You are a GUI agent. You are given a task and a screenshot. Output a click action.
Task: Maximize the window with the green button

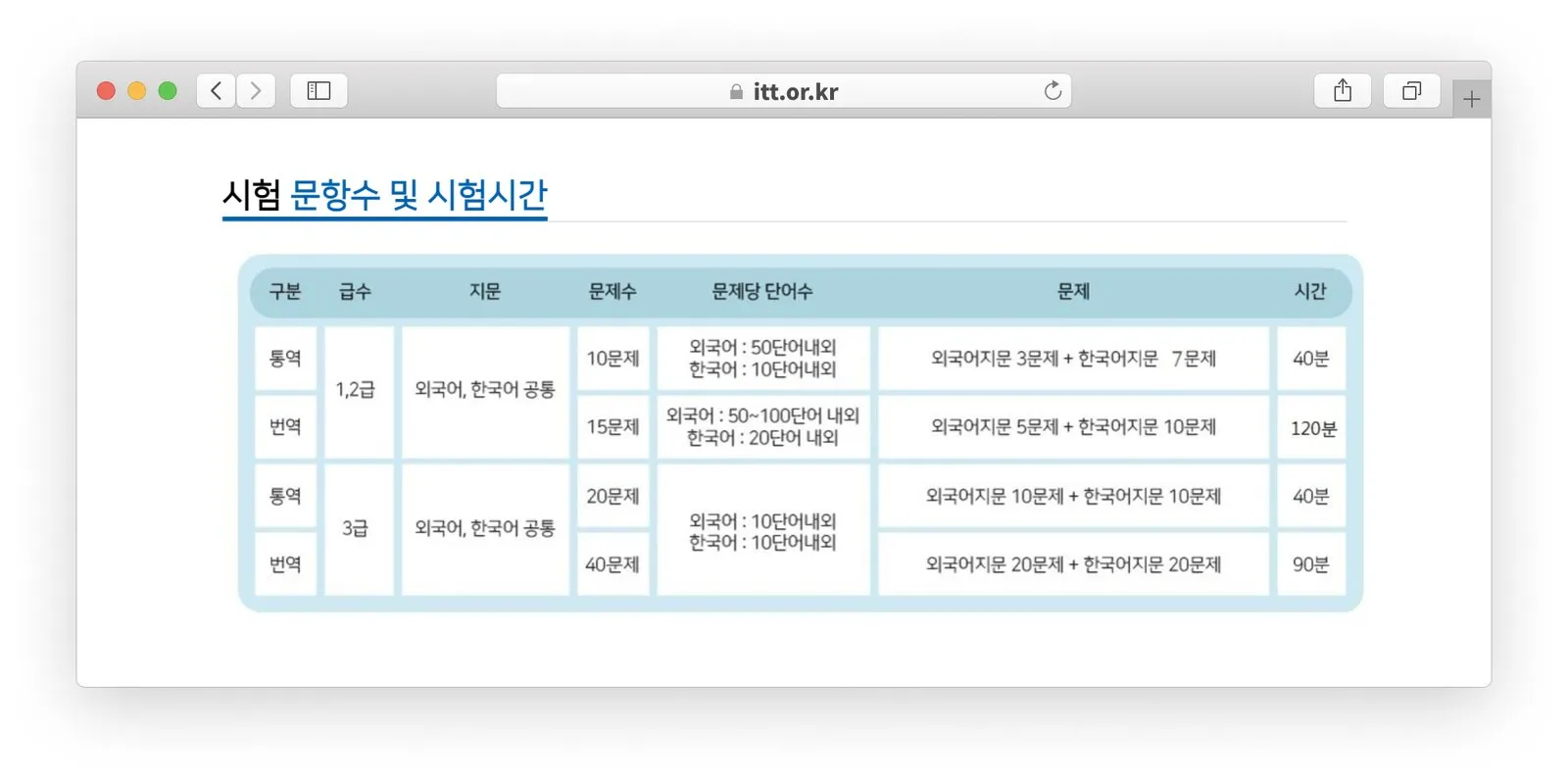pyautogui.click(x=168, y=91)
